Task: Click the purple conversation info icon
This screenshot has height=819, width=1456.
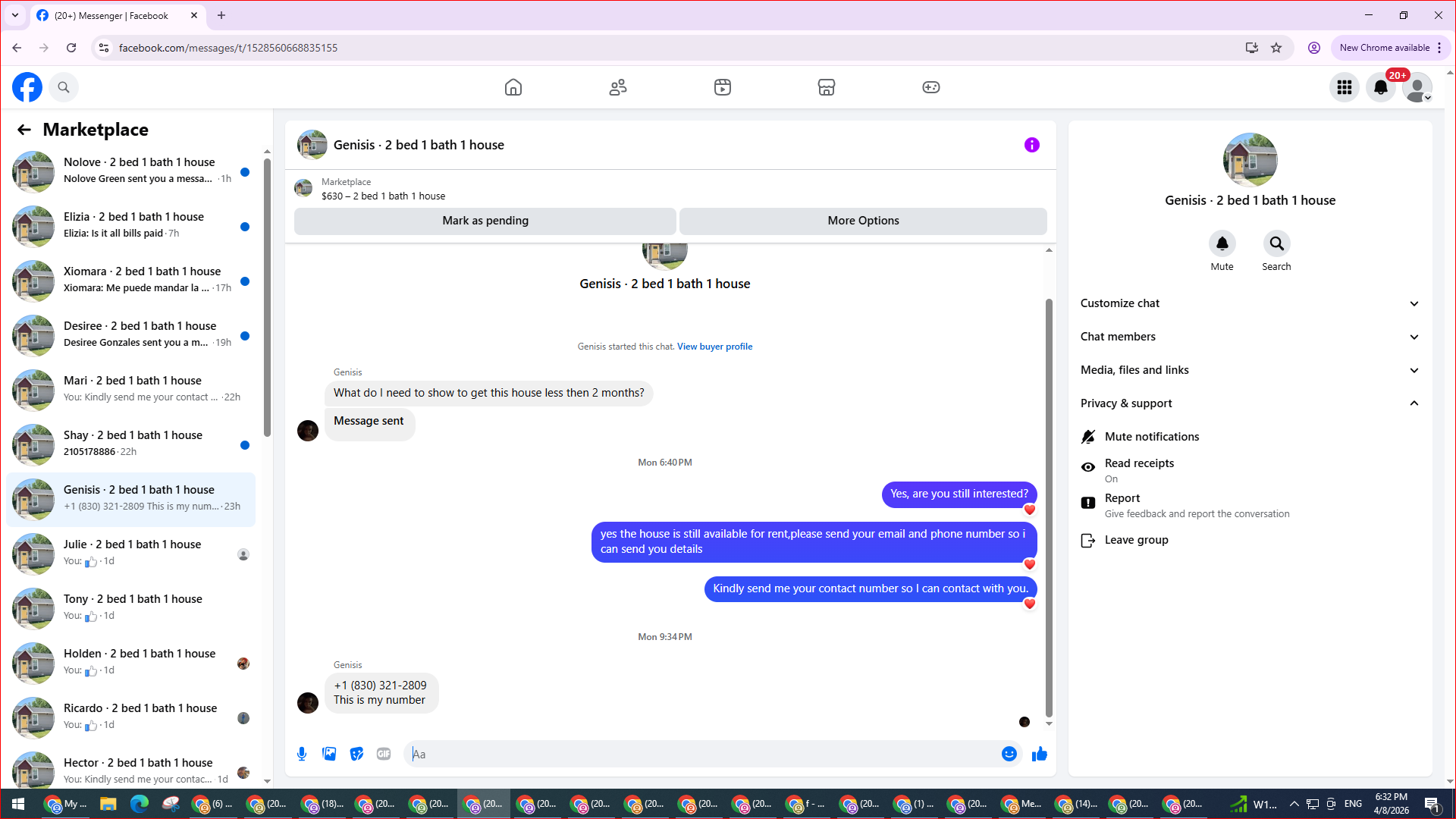Action: point(1031,145)
